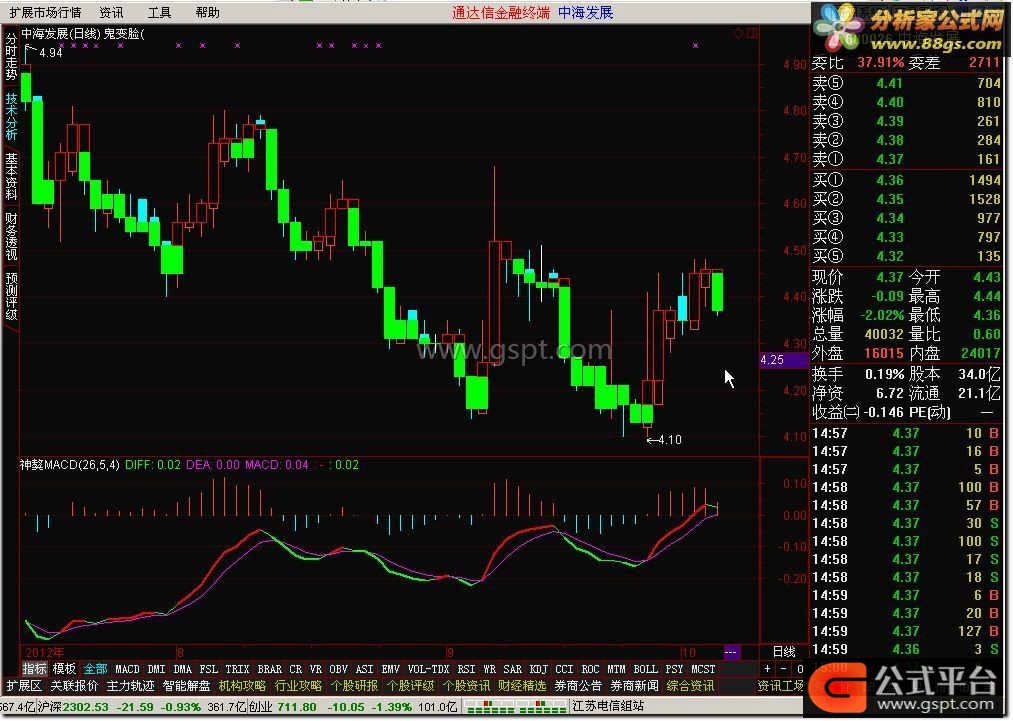The image size is (1013, 721).
Task: Switch indicator to VOL-TDX
Action: pyautogui.click(x=428, y=669)
